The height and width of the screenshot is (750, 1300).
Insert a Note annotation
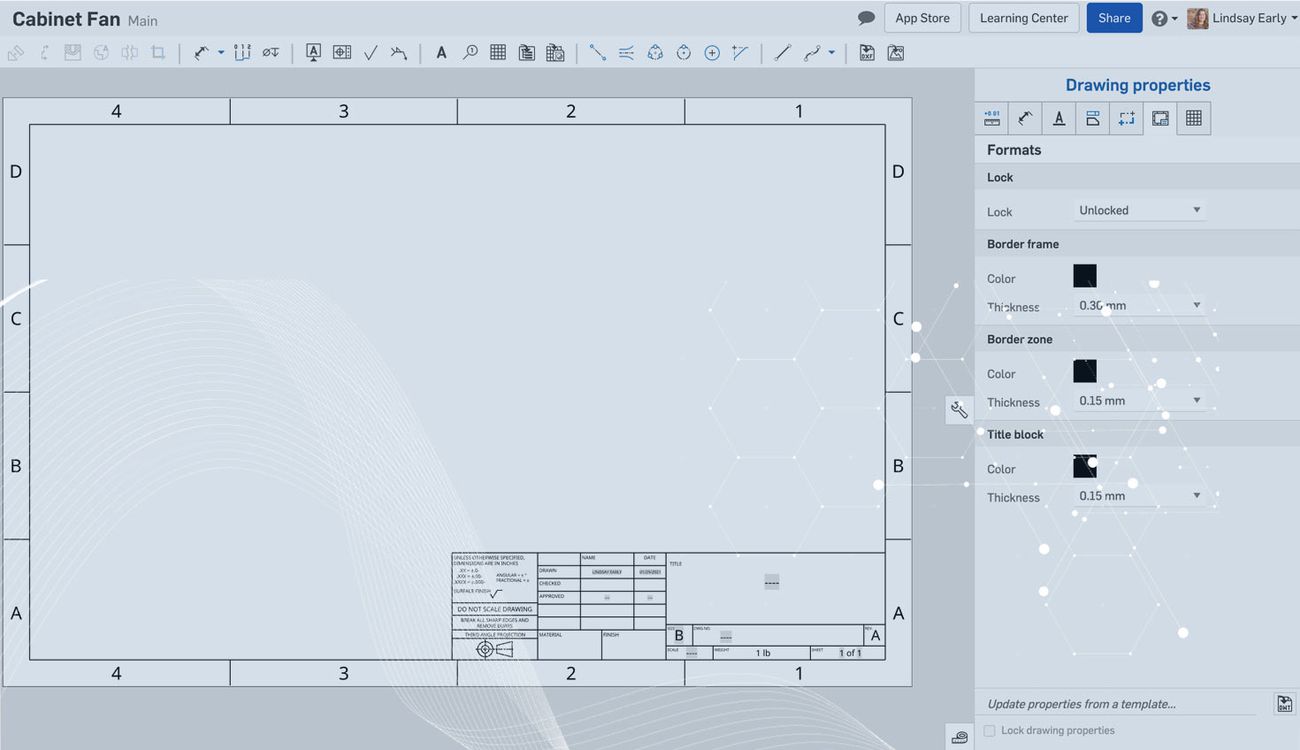tap(313, 52)
